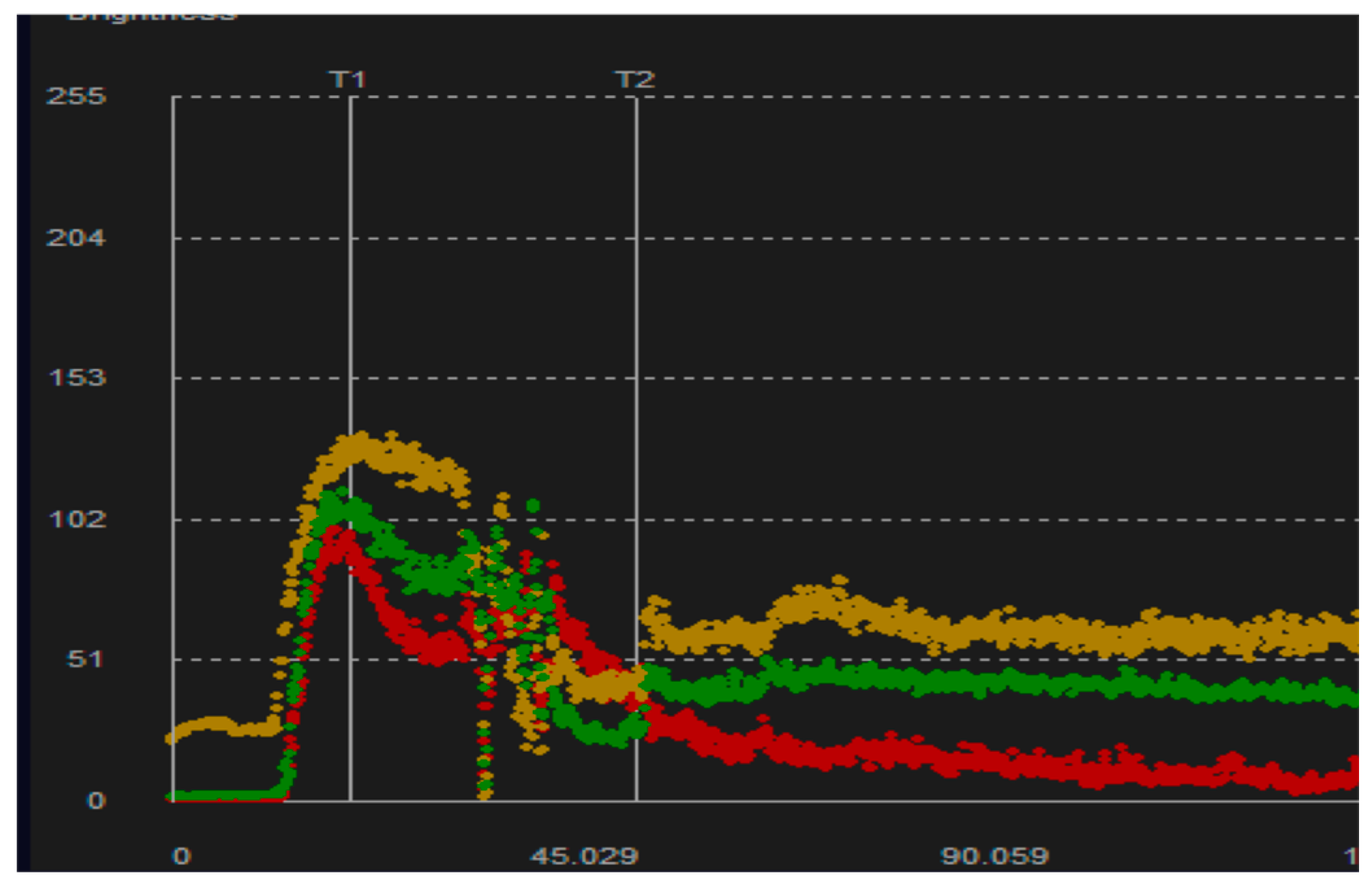Click the T2 vertical line at 153 gridline
This screenshot has height=886, width=1372.
point(636,378)
